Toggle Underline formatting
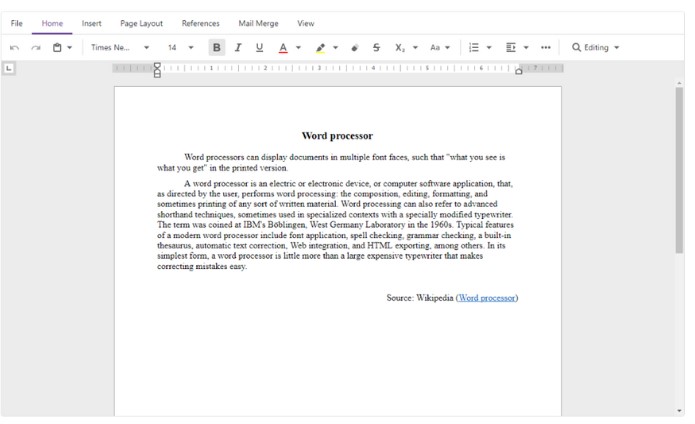The width and height of the screenshot is (695, 424). (x=260, y=48)
